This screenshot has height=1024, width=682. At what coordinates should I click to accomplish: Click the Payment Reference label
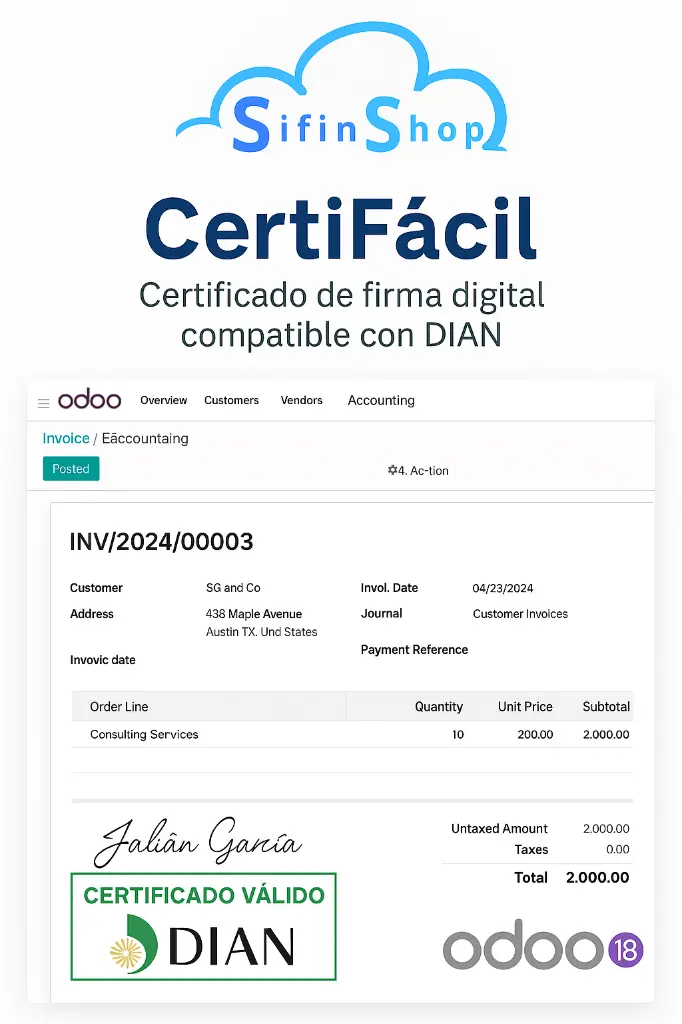[414, 650]
